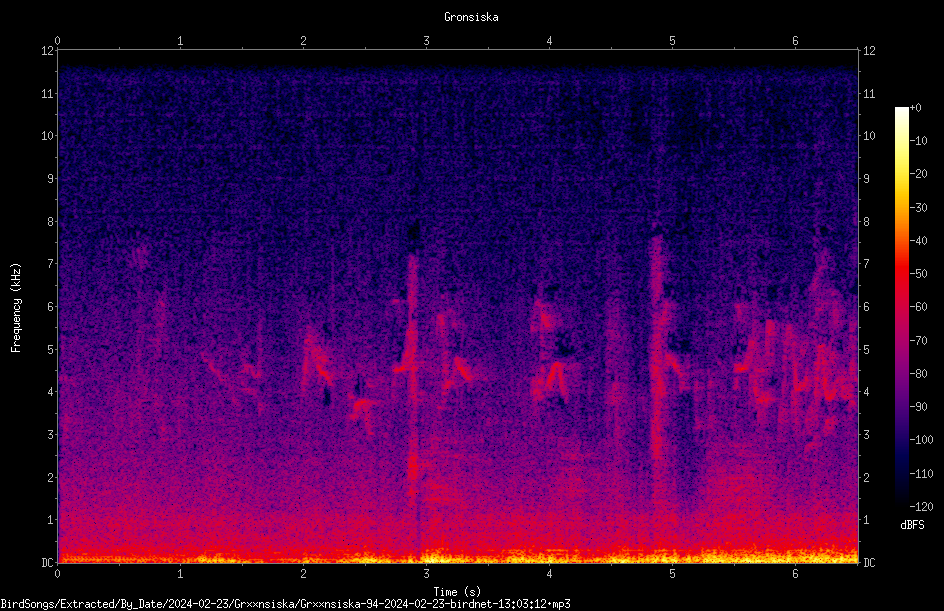Click the -120 label on the colorbar
Viewport: 944px width, 611px height.
(x=921, y=506)
